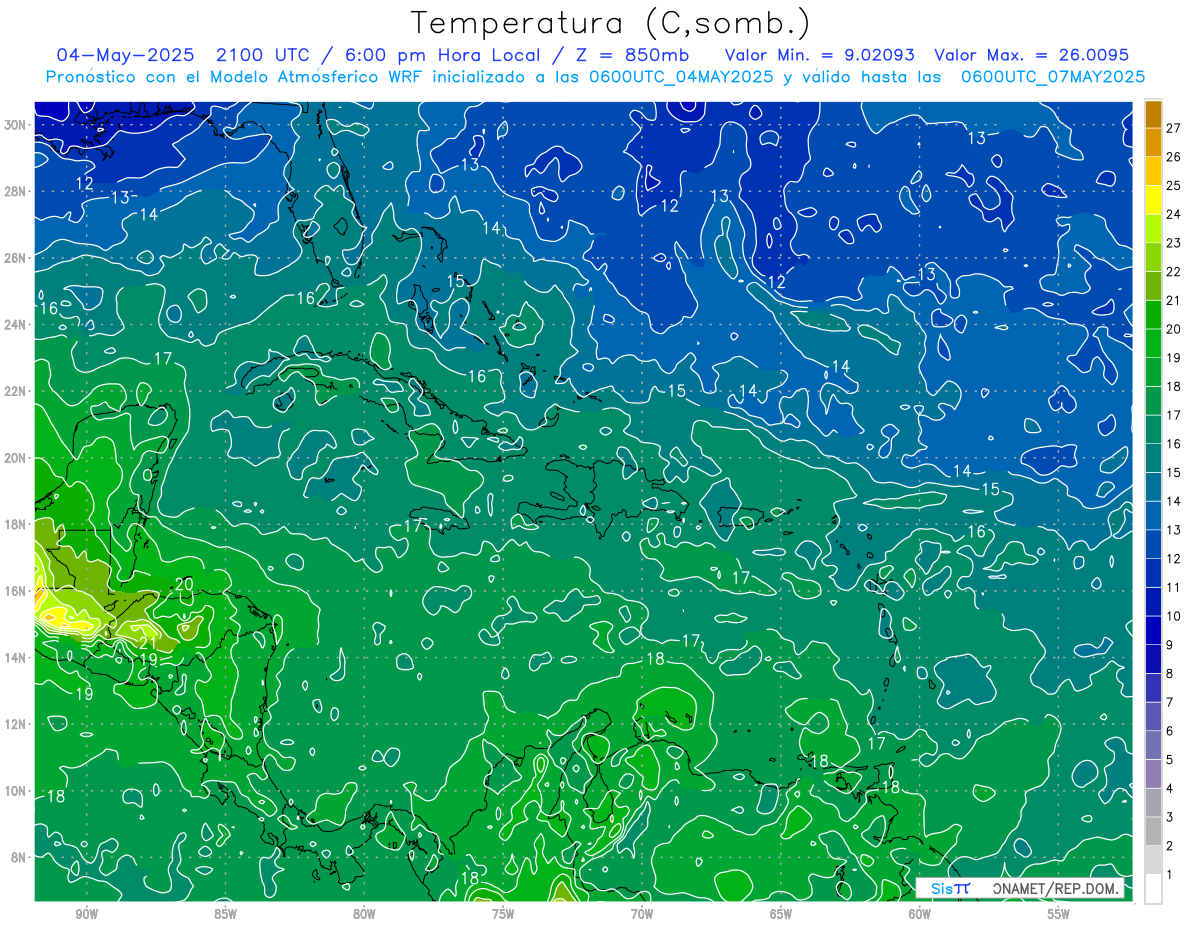Click the '80W' longitude axis label
The image size is (1200, 927).
(364, 914)
